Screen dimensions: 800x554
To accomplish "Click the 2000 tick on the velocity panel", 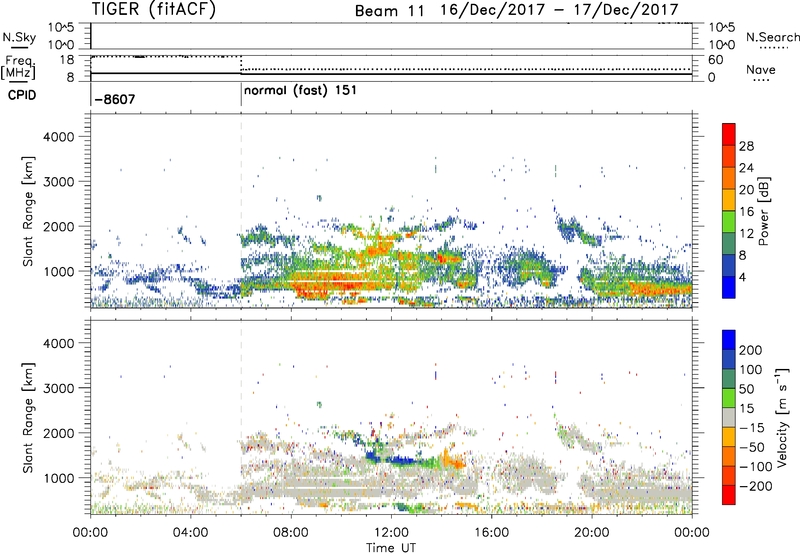I will [x=58, y=433].
